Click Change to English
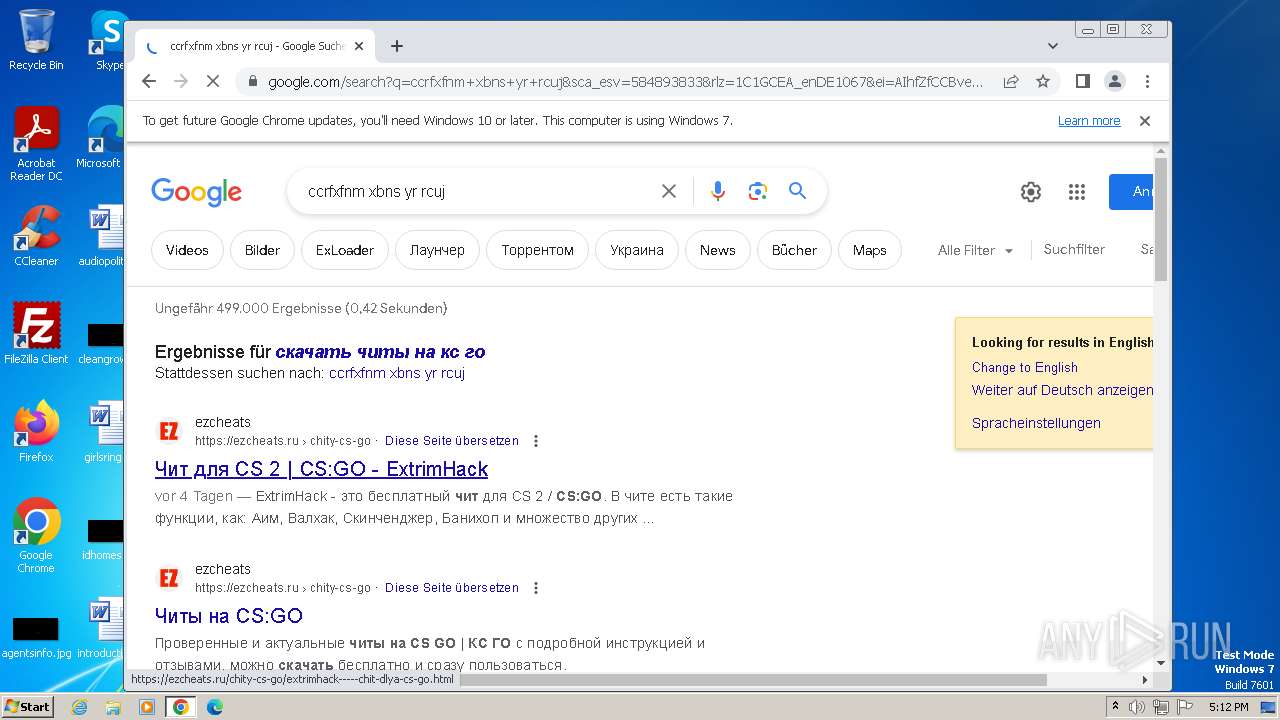1280x720 pixels. coord(1025,367)
